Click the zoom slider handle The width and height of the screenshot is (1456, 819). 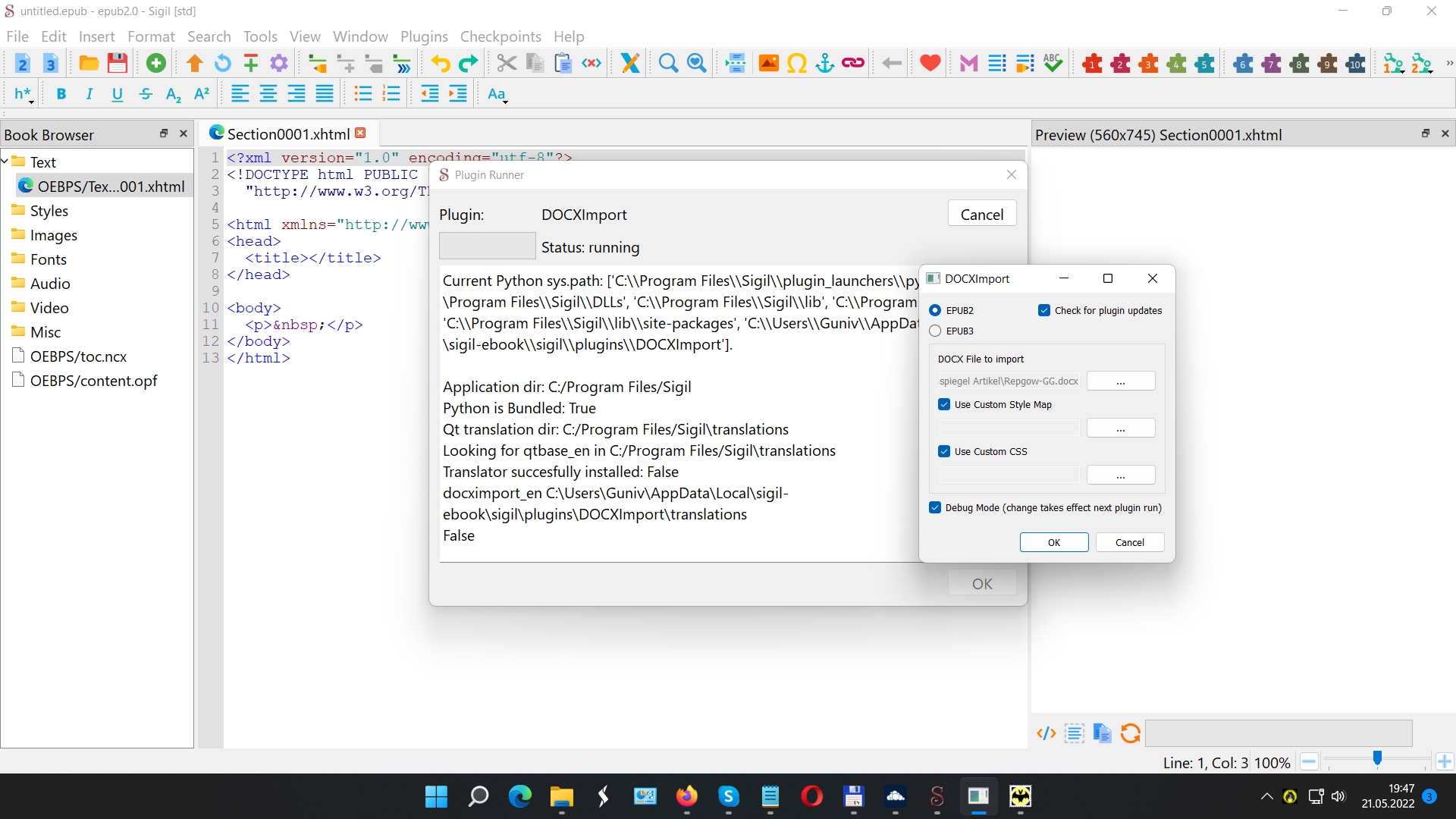click(1377, 759)
